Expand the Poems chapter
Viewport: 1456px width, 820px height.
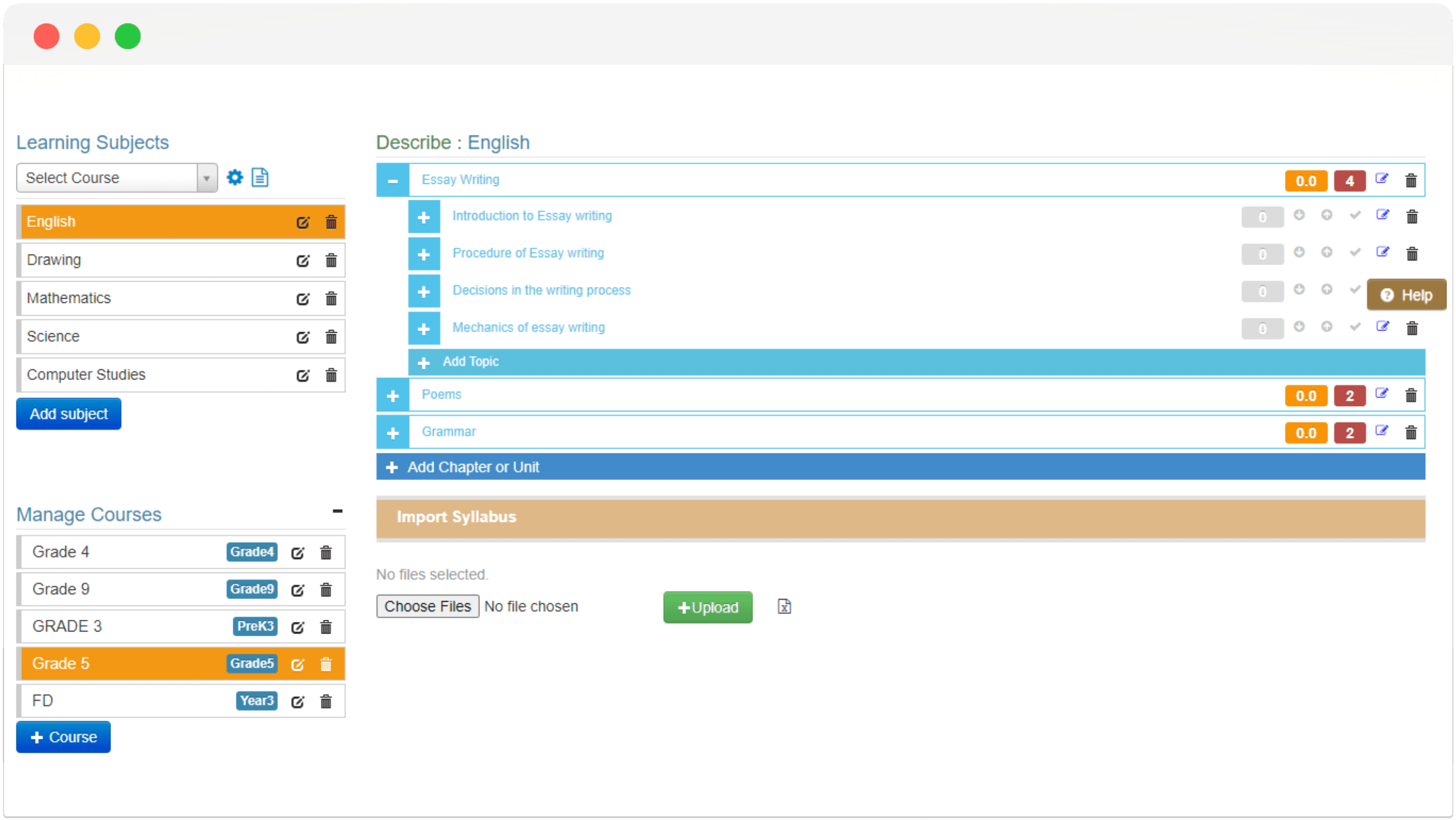click(x=393, y=395)
